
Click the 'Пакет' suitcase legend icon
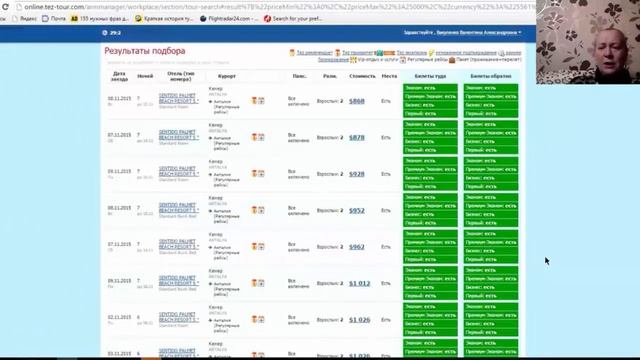[452, 60]
